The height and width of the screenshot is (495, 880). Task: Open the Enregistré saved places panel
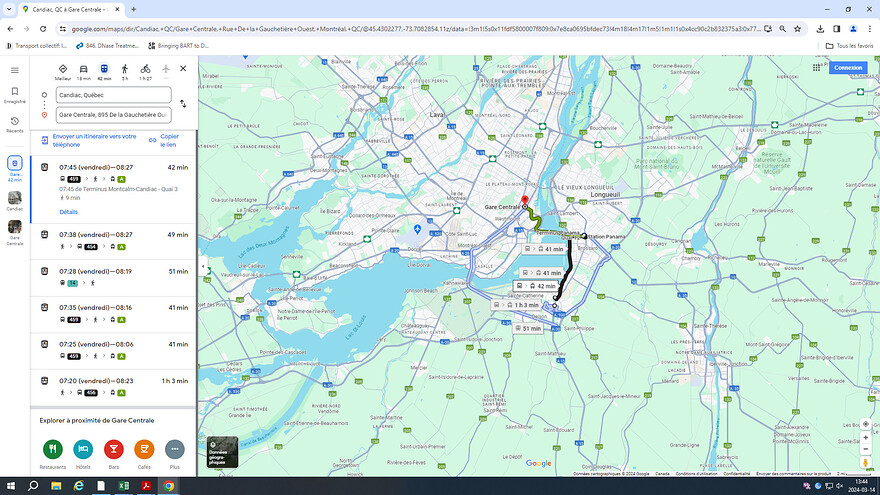pos(15,94)
